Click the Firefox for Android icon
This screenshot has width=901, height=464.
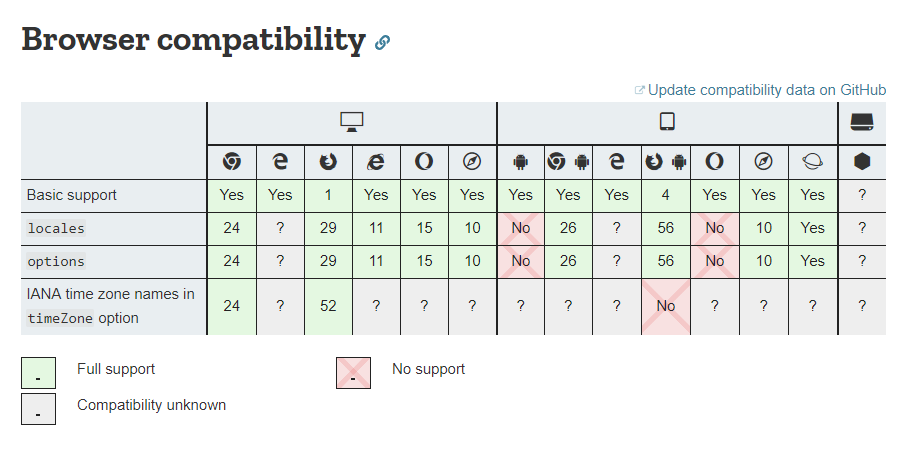click(665, 161)
